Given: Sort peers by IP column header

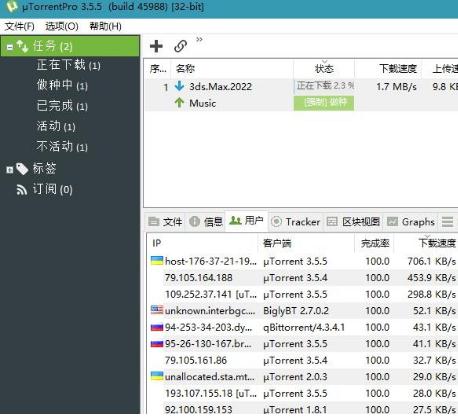Looking at the screenshot, I should tap(202, 243).
